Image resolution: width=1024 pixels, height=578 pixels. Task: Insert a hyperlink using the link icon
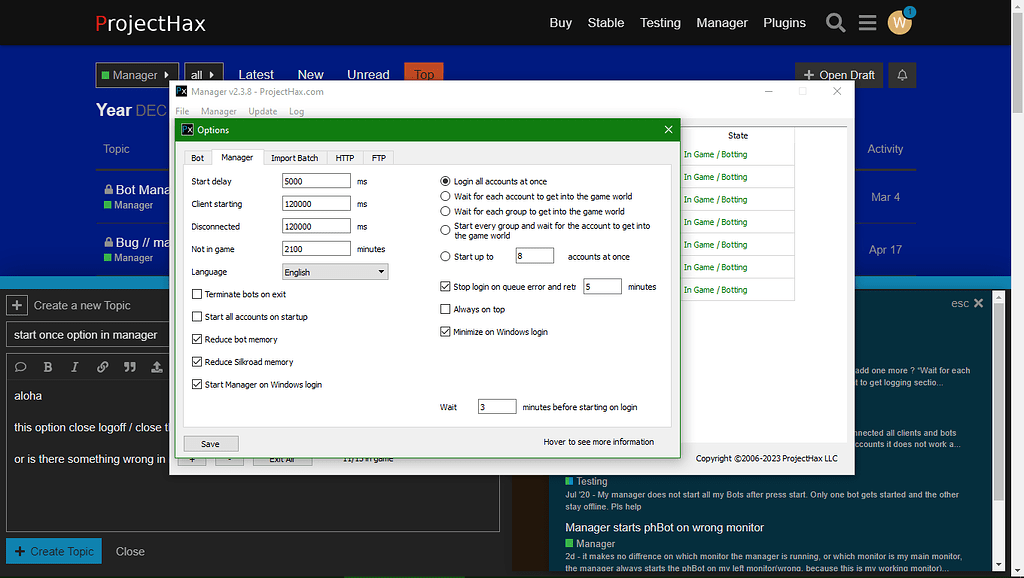101,366
